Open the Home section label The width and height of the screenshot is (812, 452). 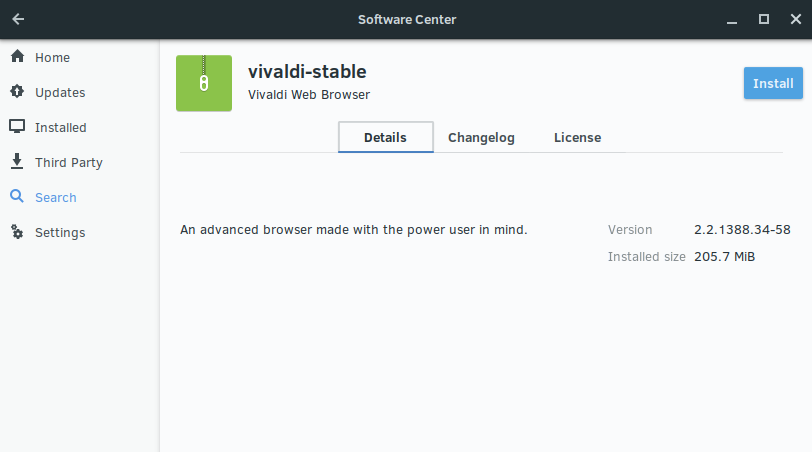pyautogui.click(x=52, y=57)
